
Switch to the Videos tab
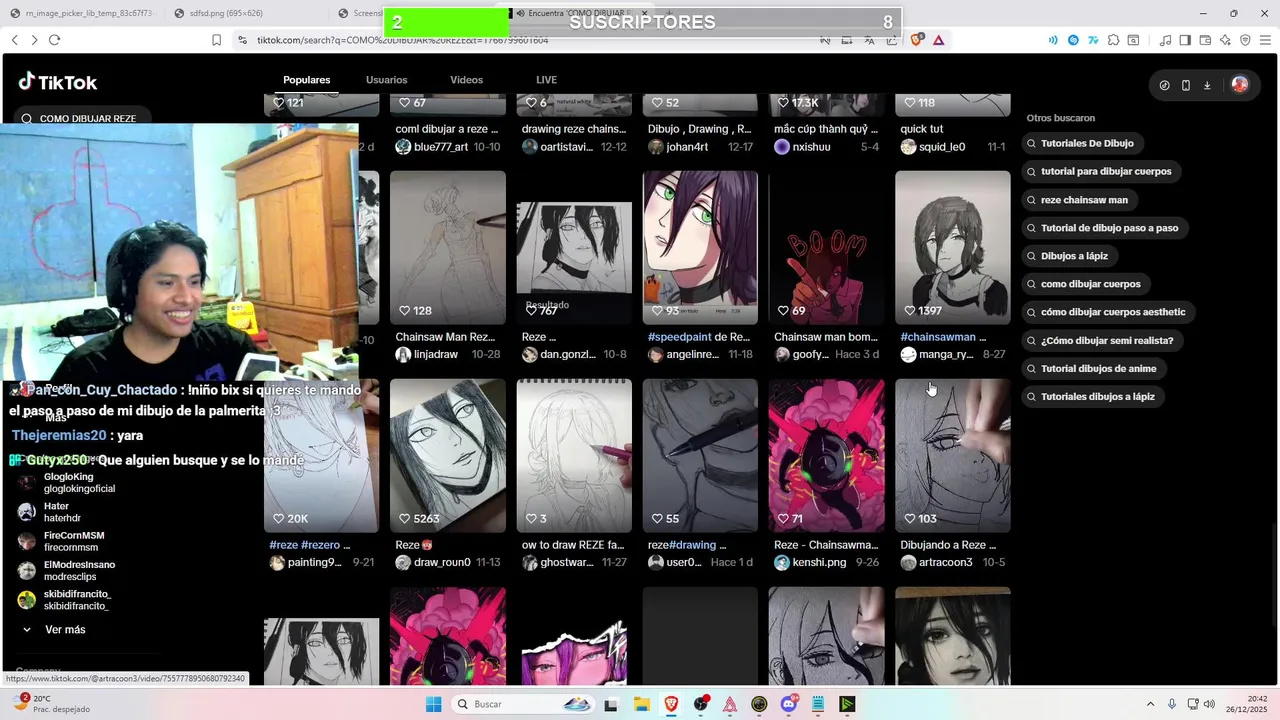466,80
